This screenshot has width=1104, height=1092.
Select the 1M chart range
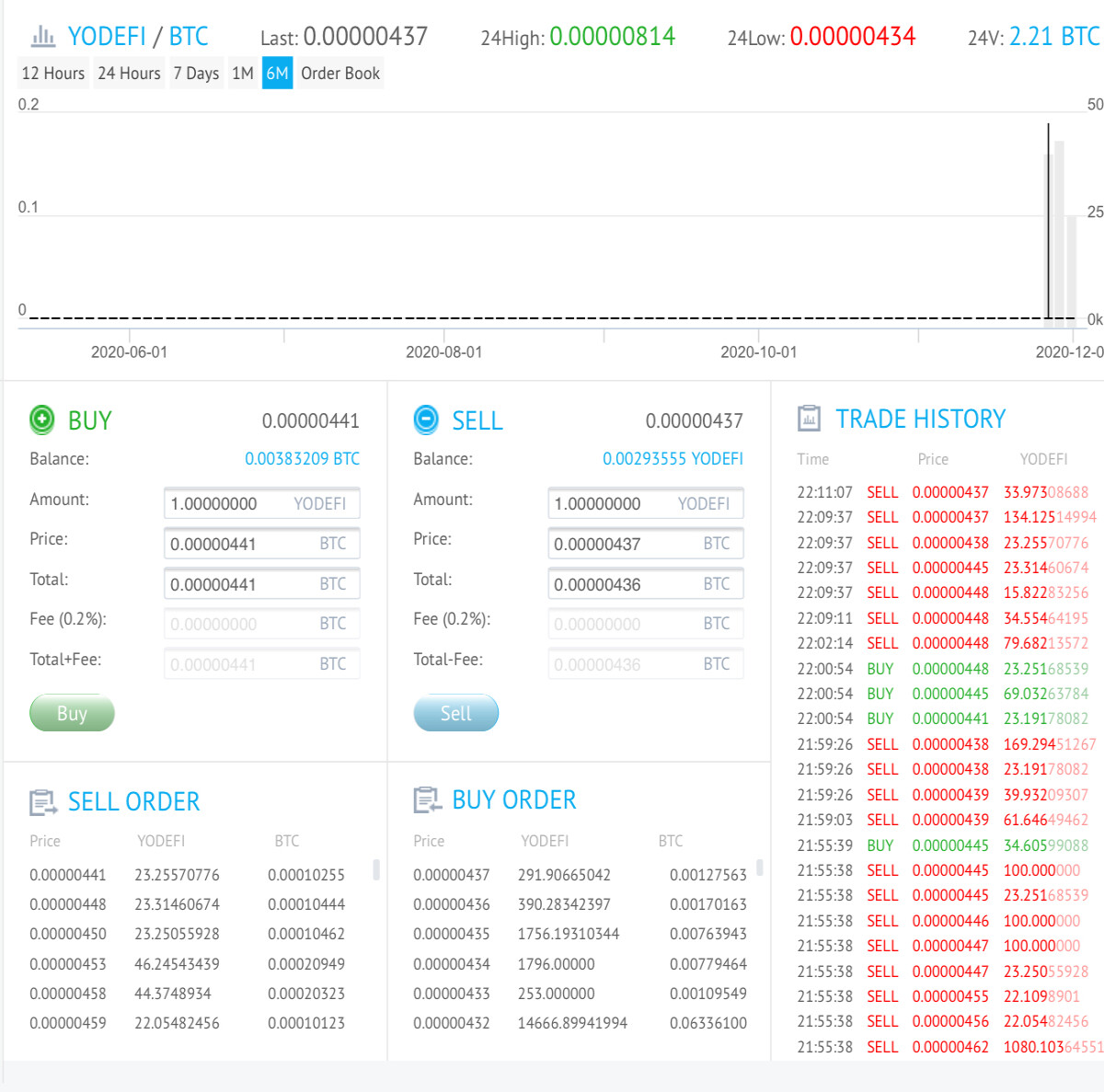(x=243, y=74)
